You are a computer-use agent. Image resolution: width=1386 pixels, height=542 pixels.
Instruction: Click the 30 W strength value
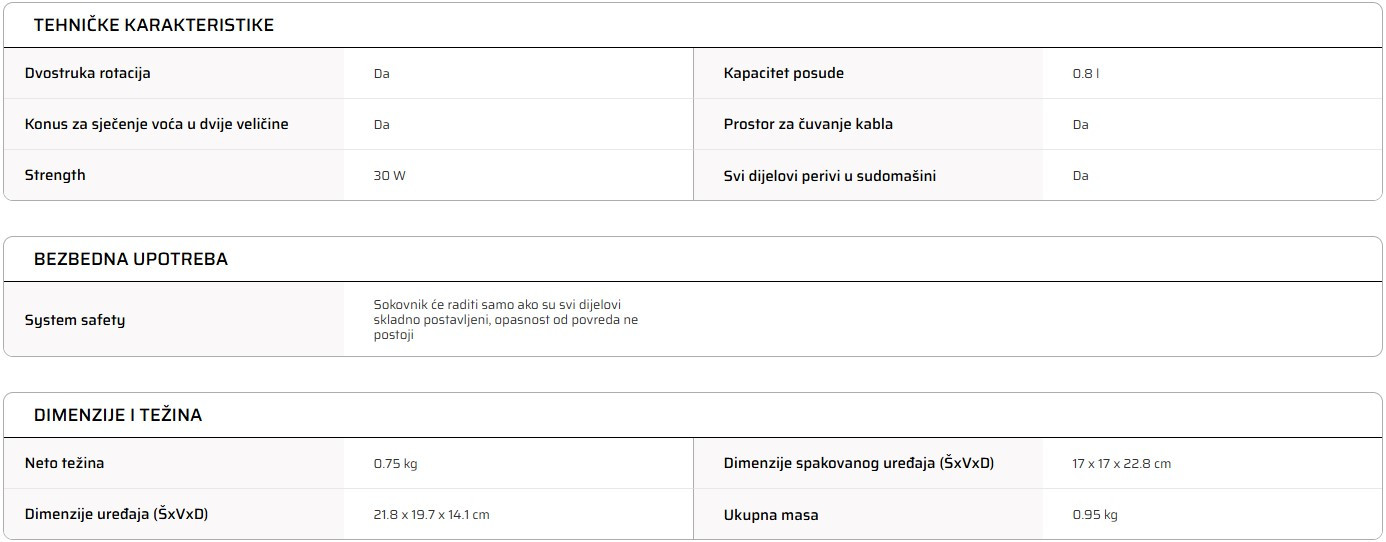390,176
